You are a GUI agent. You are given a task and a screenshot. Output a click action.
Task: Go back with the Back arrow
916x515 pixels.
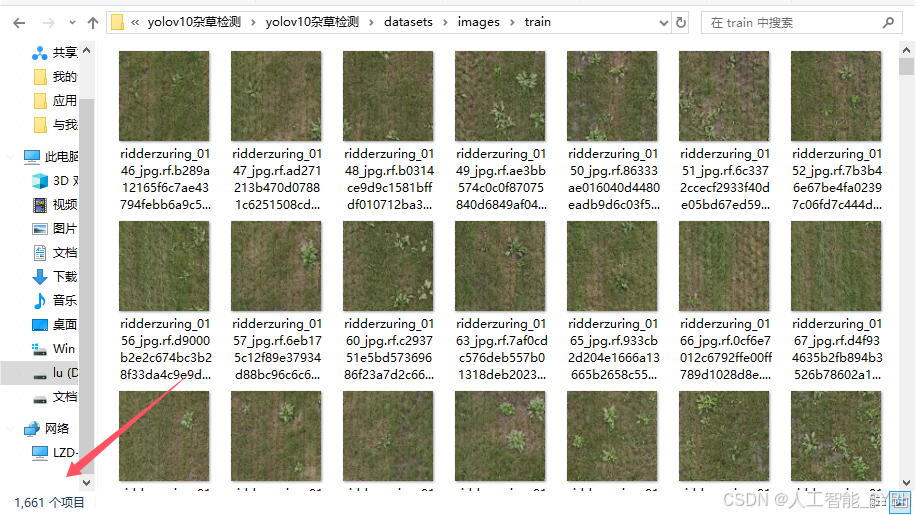coord(19,23)
